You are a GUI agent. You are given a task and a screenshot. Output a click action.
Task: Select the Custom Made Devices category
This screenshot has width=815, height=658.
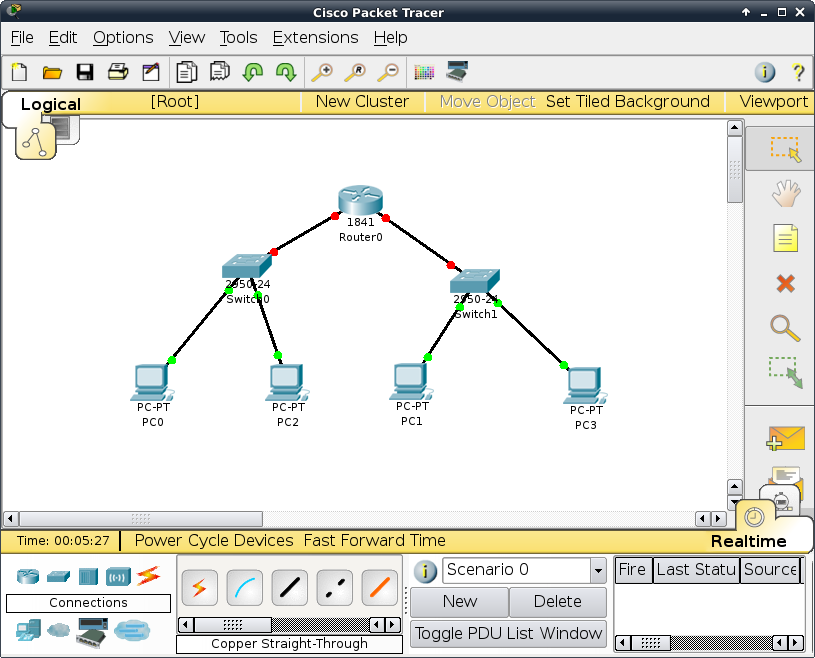pos(92,632)
